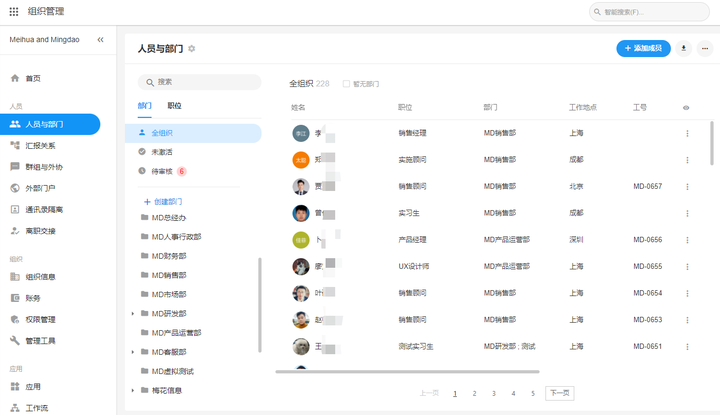The width and height of the screenshot is (720, 415).
Task: Click the 智能搜索 search field
Action: pyautogui.click(x=649, y=12)
